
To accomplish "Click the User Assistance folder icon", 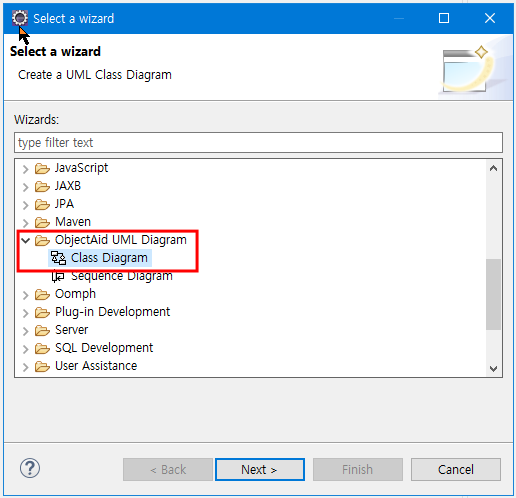I will click(42, 366).
